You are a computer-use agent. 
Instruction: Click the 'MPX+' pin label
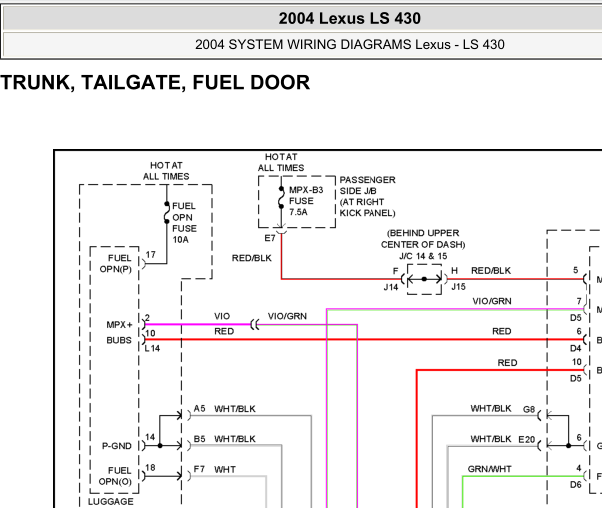(x=119, y=325)
